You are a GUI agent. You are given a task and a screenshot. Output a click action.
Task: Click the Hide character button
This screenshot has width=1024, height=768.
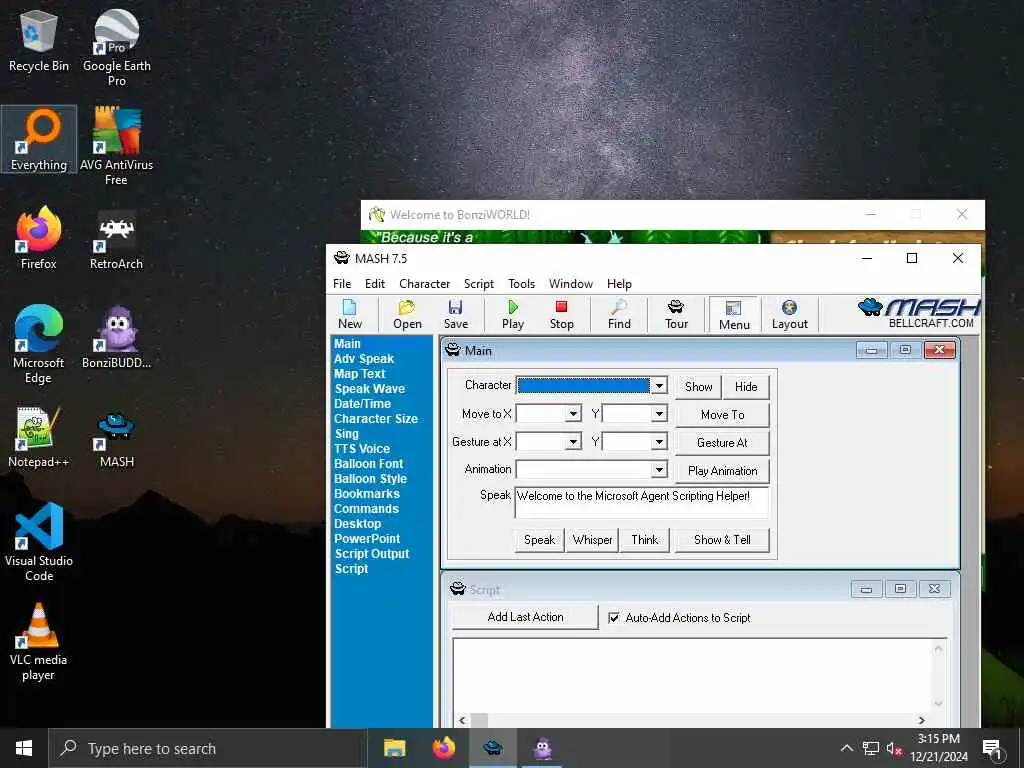[746, 387]
